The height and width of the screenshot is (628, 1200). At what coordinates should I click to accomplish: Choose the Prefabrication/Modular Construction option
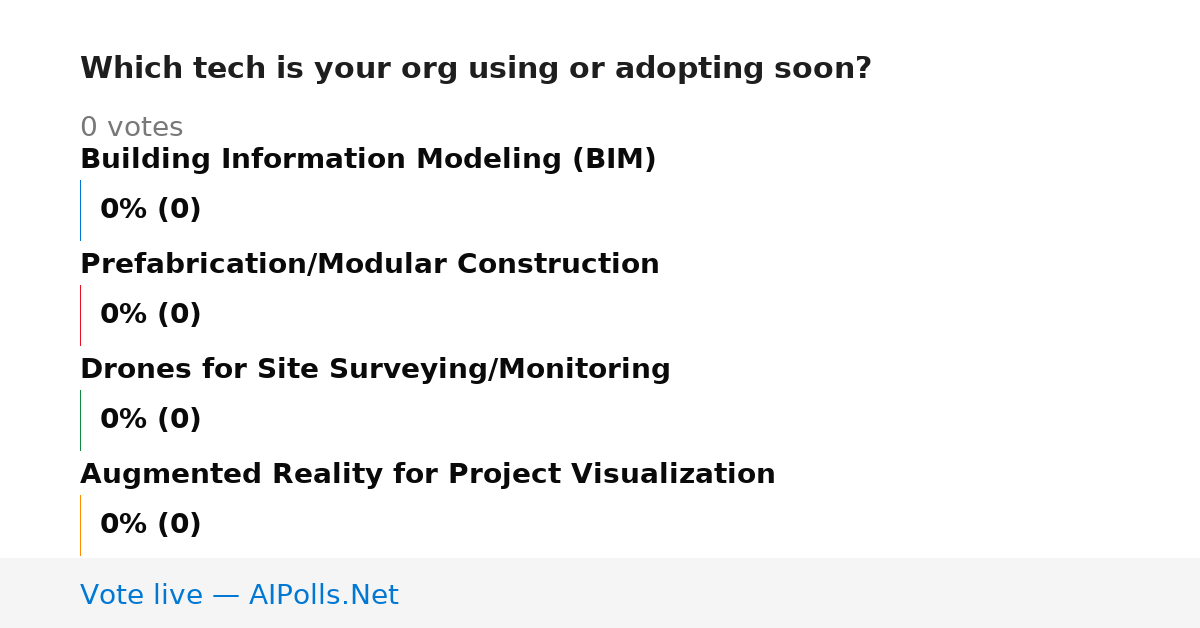pos(370,264)
